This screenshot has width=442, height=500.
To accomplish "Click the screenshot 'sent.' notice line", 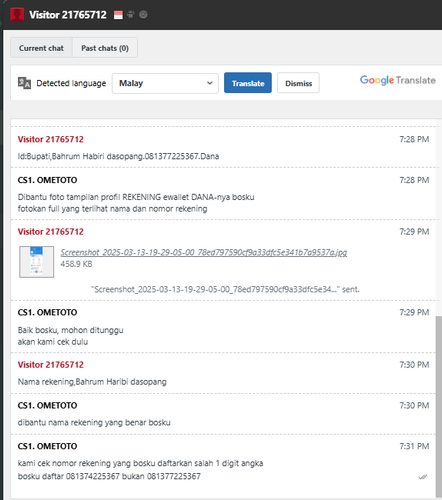I will [x=225, y=289].
